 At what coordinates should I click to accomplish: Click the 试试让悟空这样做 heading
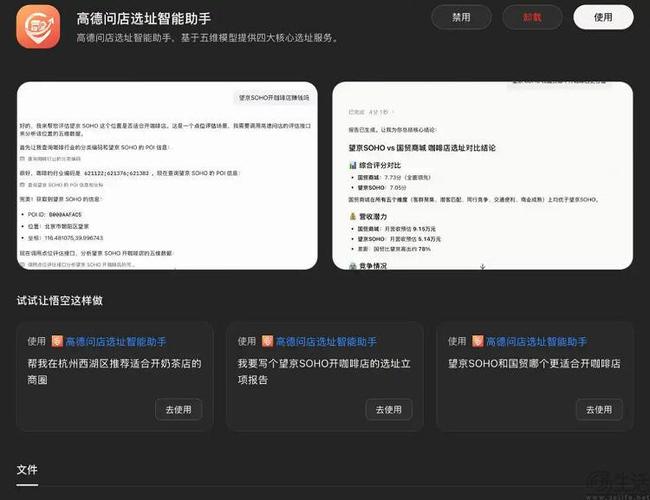[60, 301]
